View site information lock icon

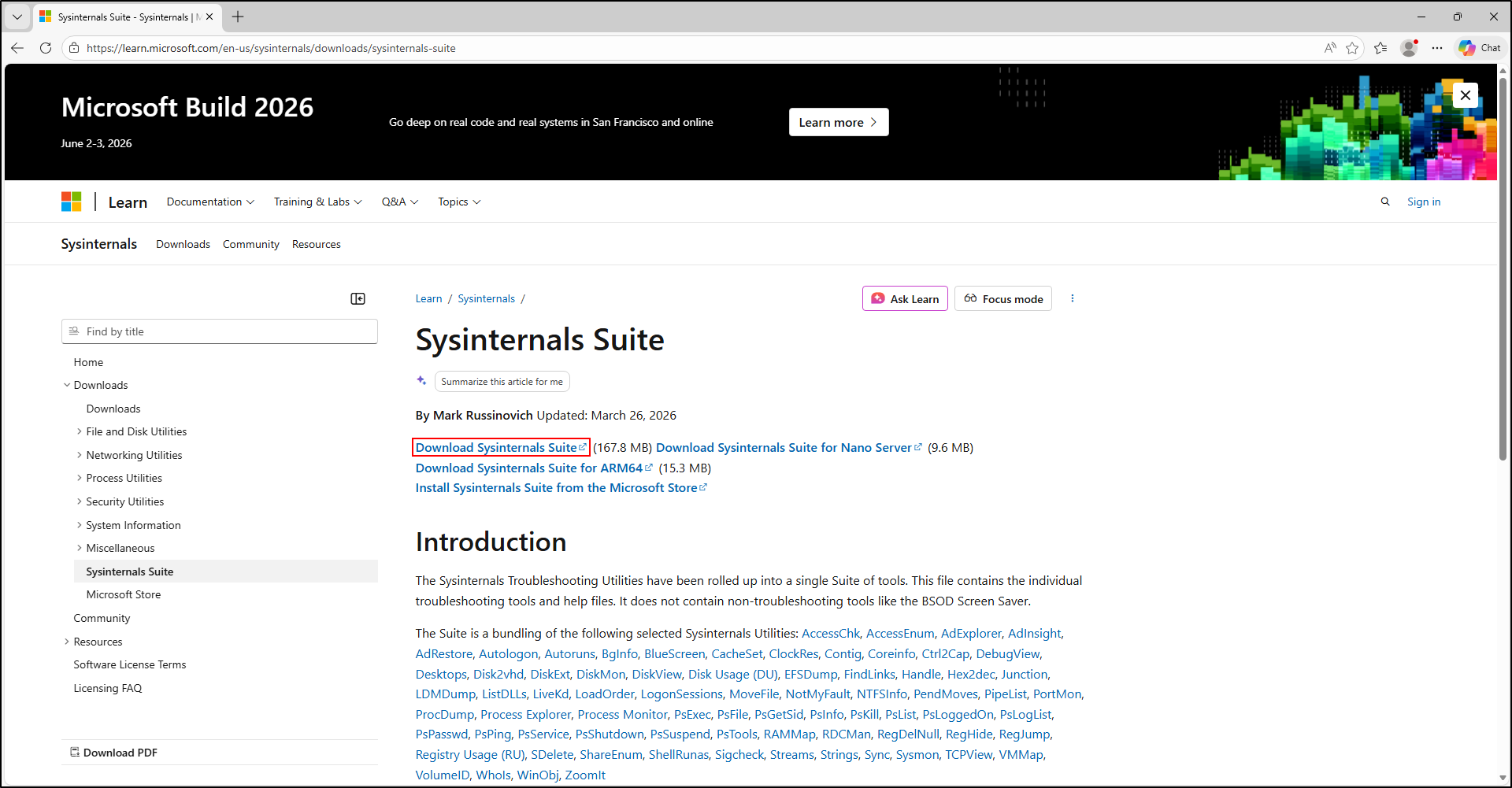(74, 48)
